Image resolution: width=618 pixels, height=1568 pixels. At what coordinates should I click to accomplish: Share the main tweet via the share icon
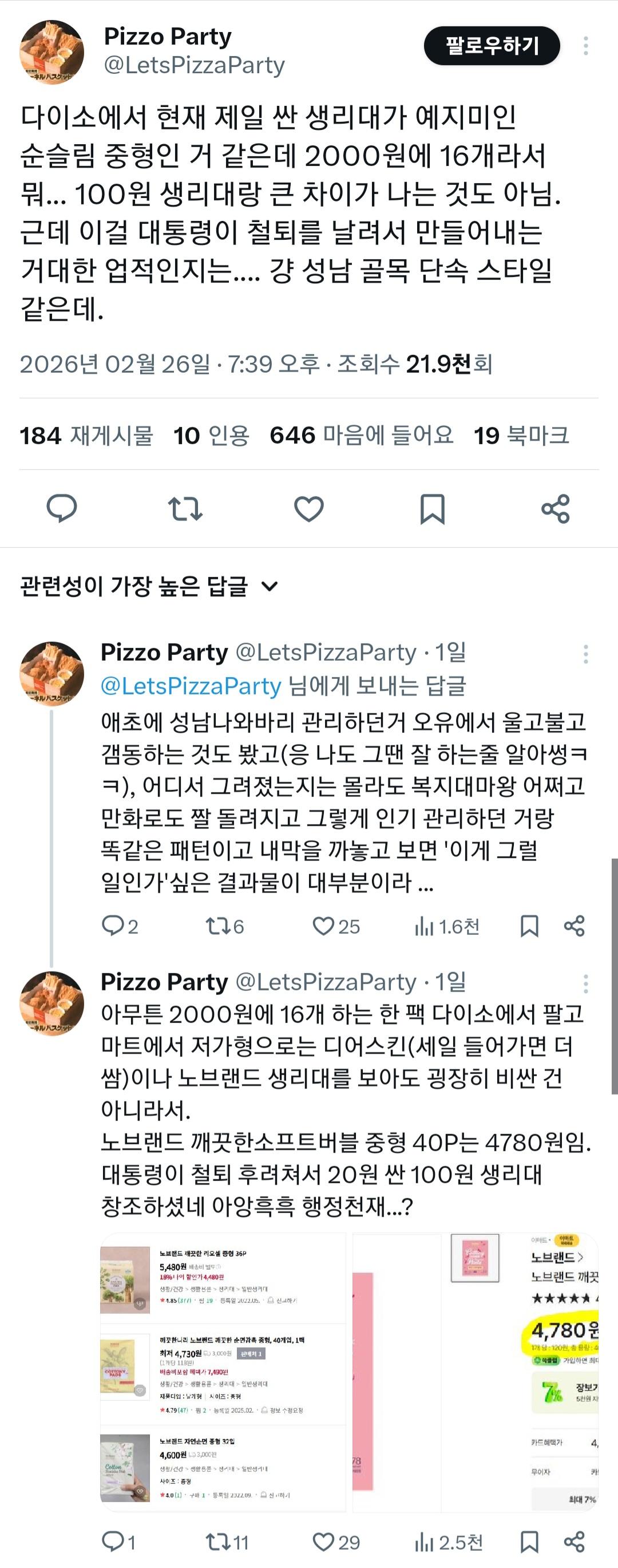coord(556,508)
